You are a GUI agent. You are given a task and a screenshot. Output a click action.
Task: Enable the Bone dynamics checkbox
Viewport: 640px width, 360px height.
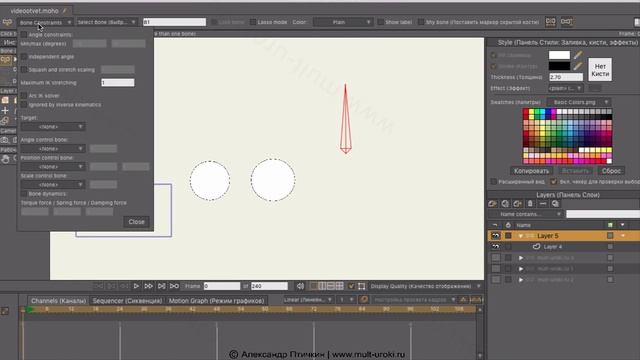tap(24, 194)
